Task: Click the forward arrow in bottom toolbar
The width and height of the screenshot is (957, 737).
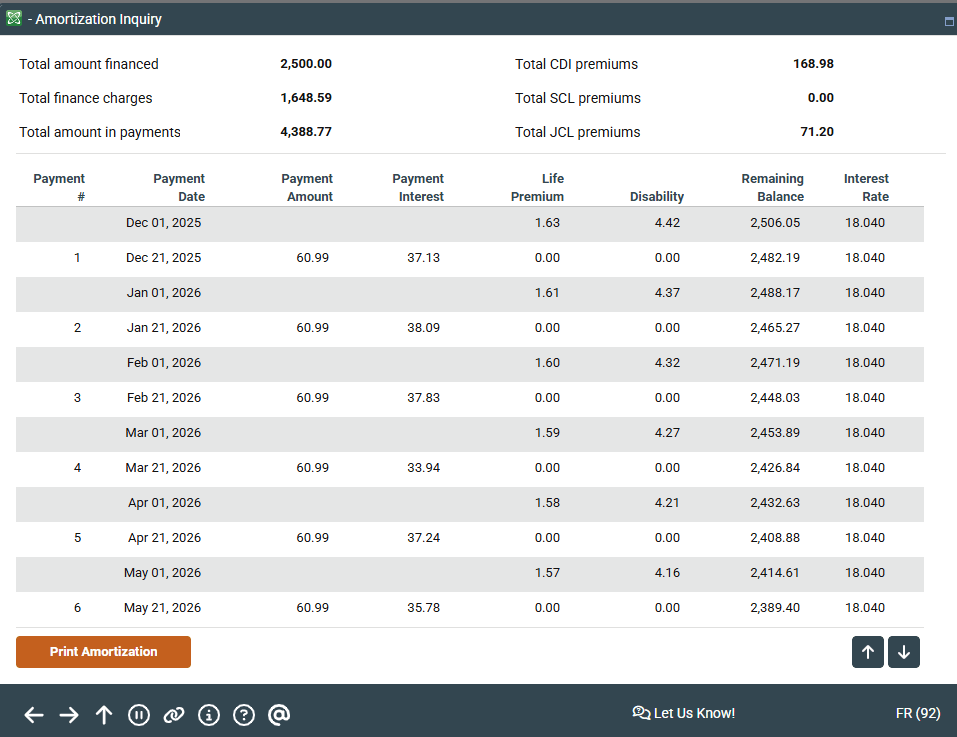Action: (x=69, y=714)
